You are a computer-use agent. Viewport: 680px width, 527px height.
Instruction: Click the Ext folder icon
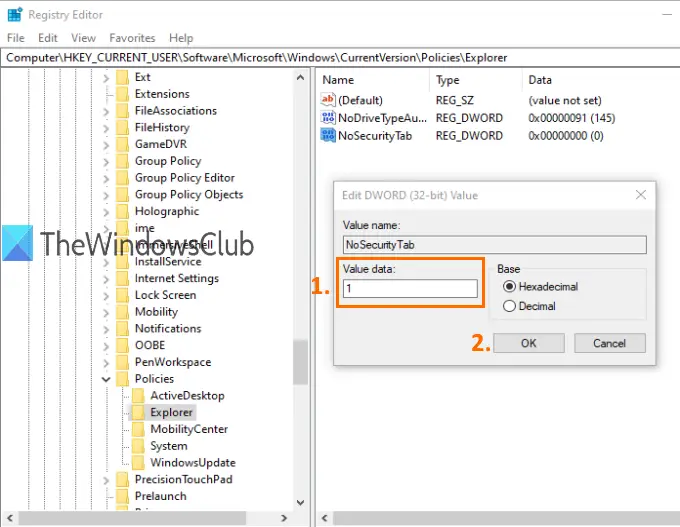coord(123,77)
